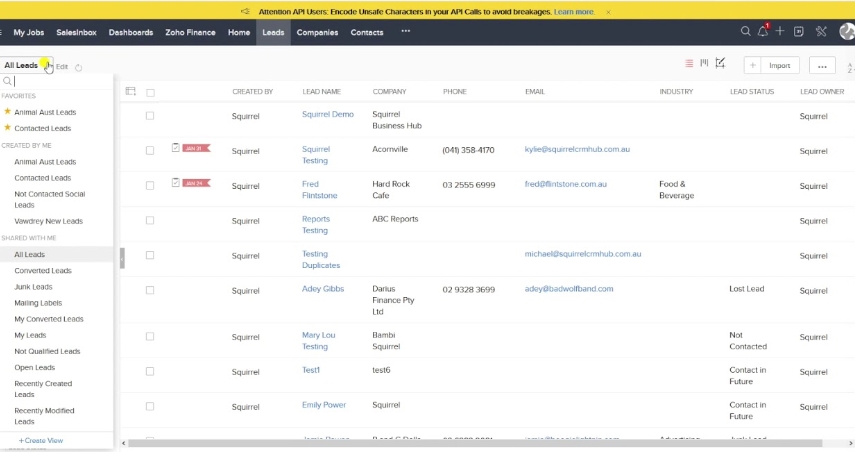Viewport: 855px width, 452px height.
Task: Click star beside Contacted Leads favorite
Action: (x=8, y=128)
